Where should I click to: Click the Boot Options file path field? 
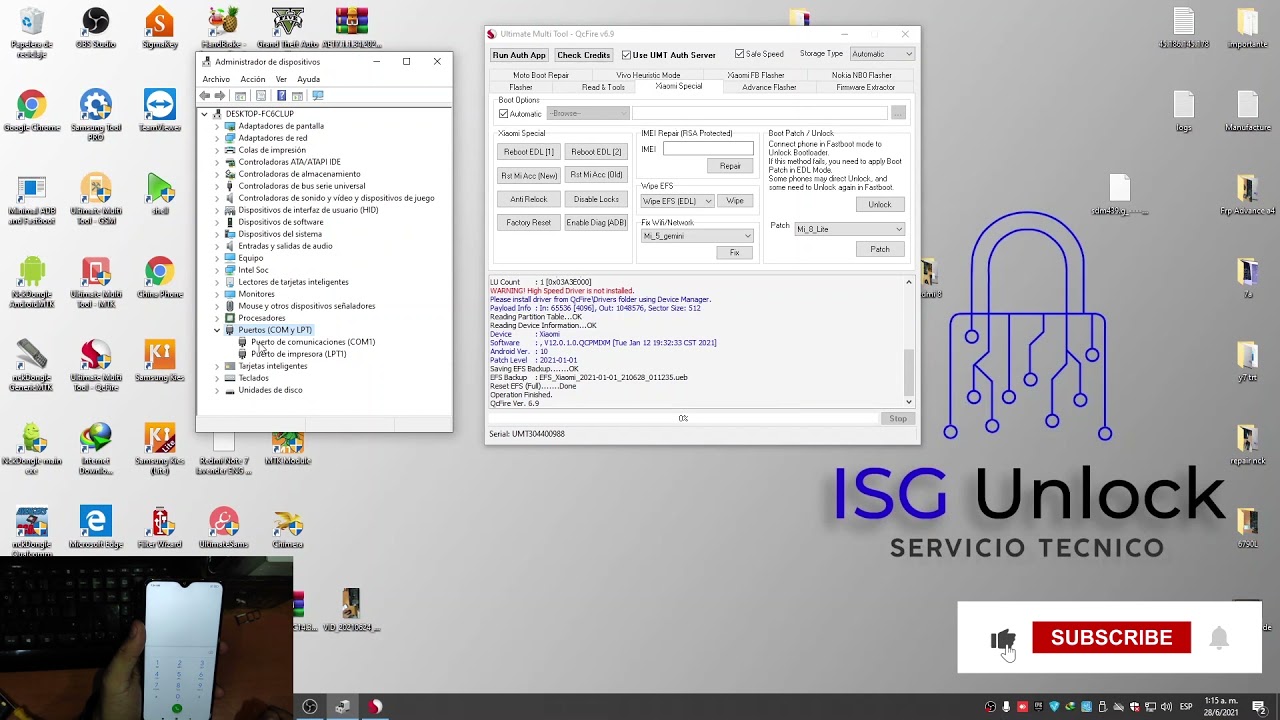(x=760, y=113)
